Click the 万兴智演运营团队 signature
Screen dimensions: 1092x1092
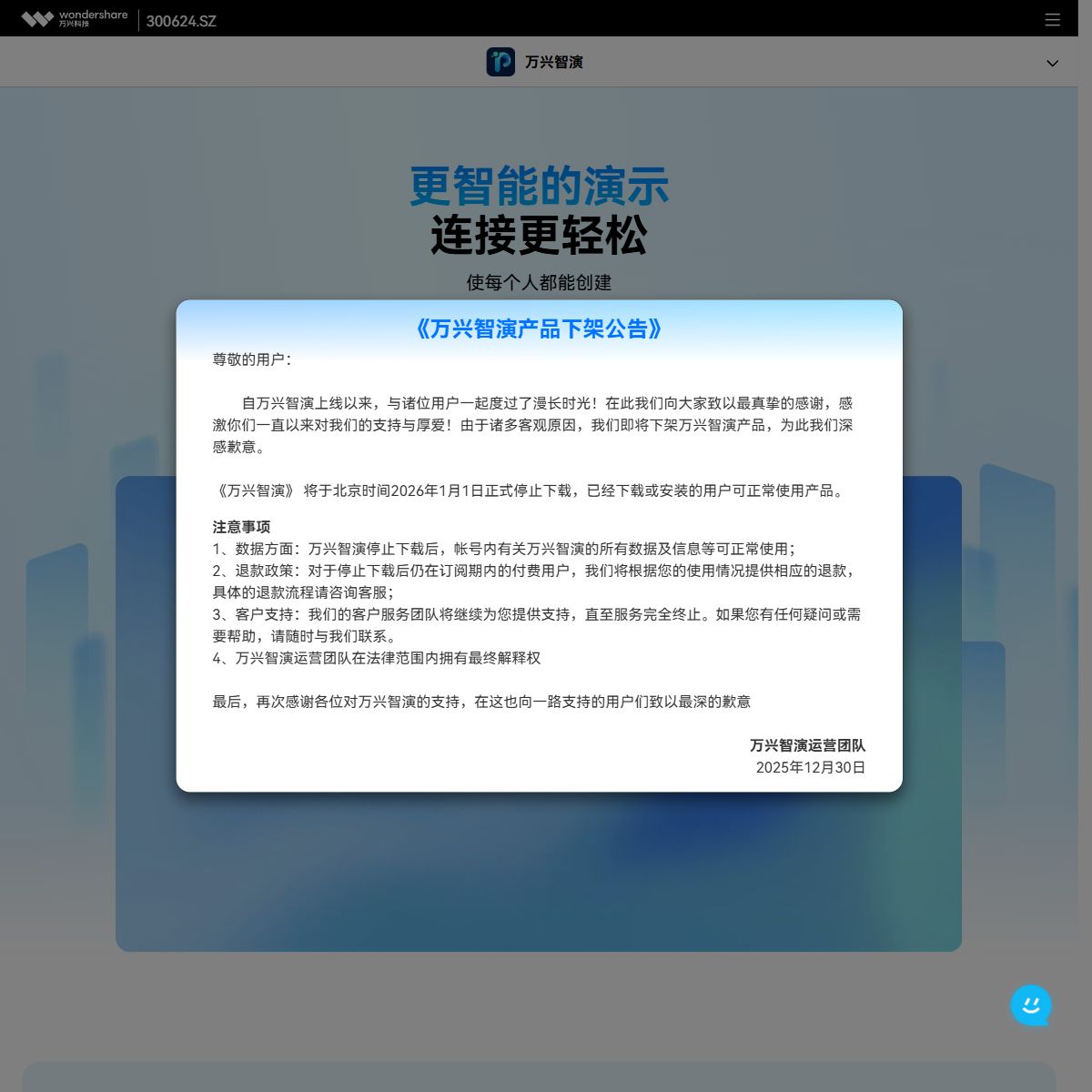click(x=807, y=745)
